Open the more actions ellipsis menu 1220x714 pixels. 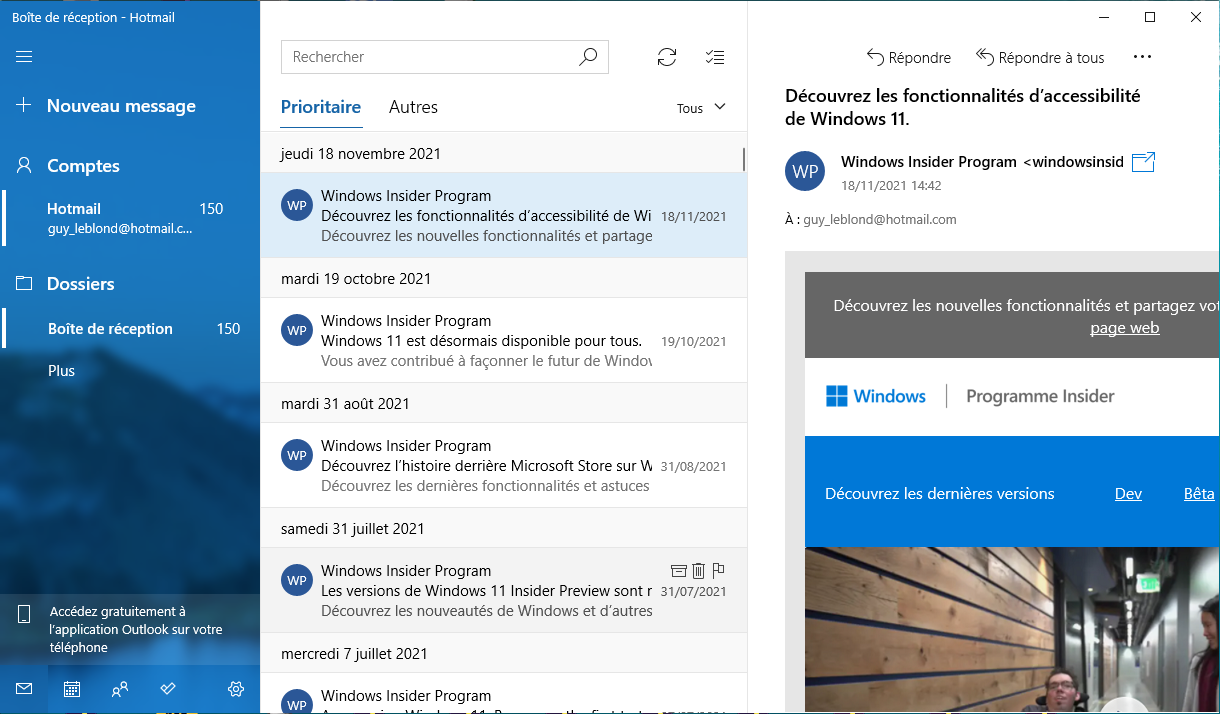(x=1142, y=57)
